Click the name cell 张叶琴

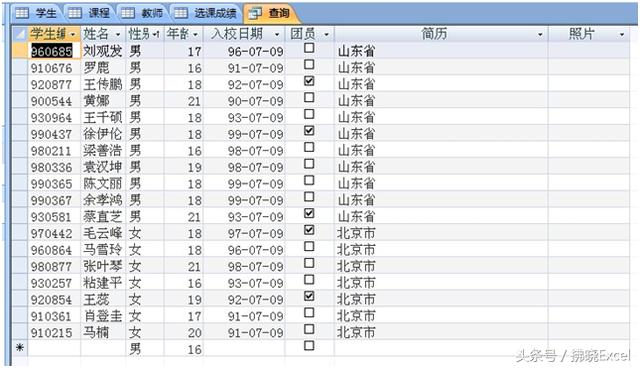pos(103,266)
